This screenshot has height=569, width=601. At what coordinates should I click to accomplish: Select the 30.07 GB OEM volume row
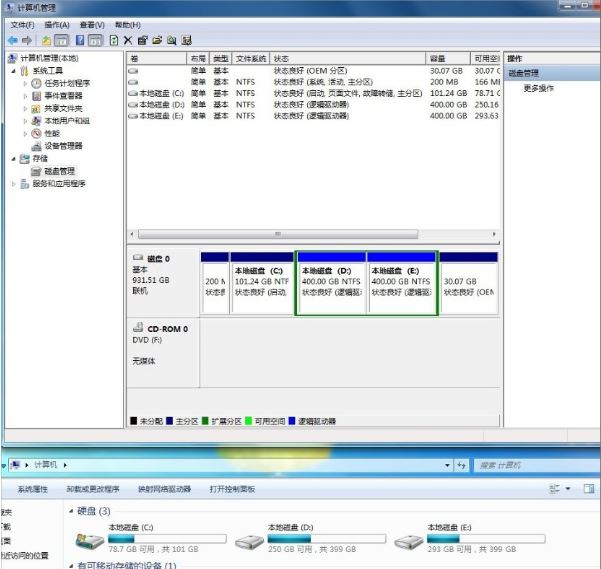pos(314,71)
